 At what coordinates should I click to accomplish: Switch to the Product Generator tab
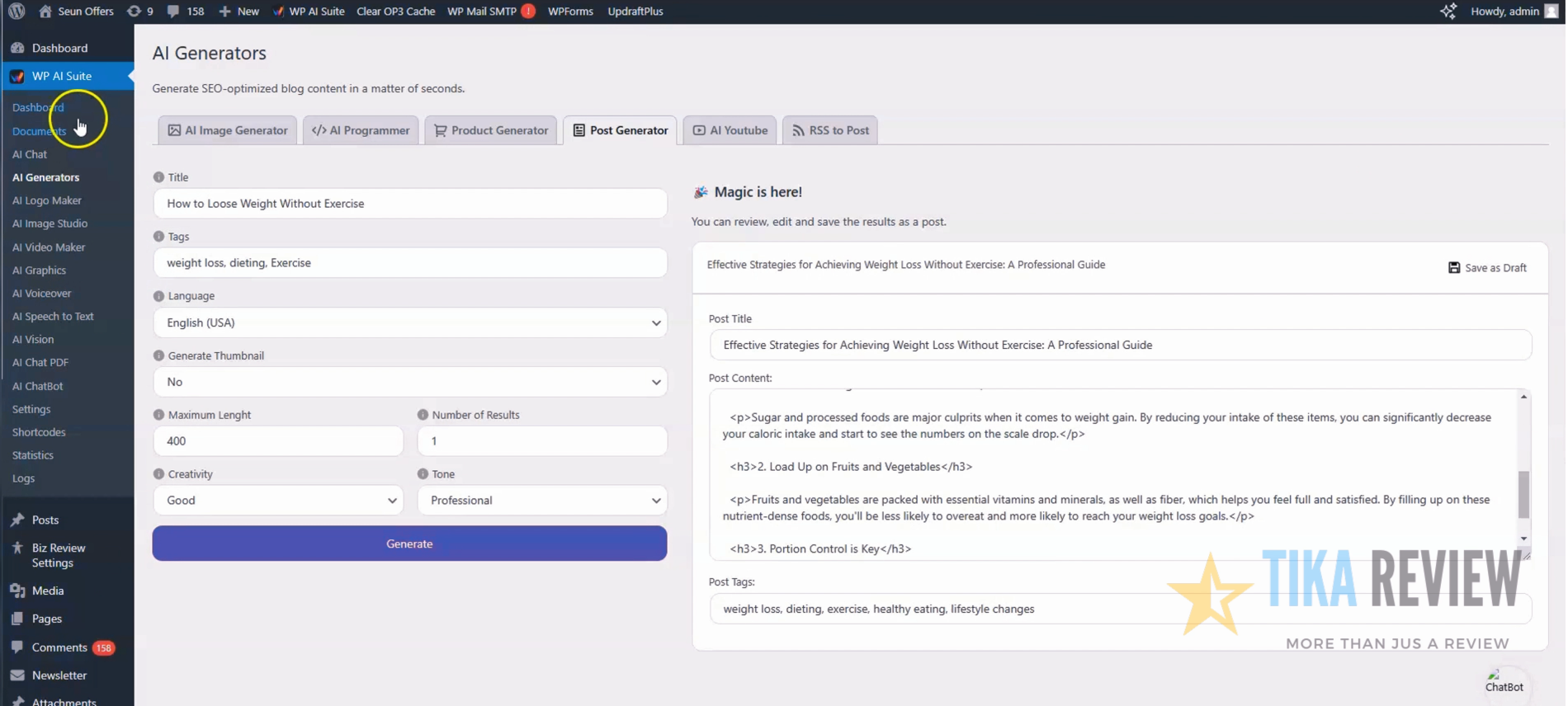491,130
